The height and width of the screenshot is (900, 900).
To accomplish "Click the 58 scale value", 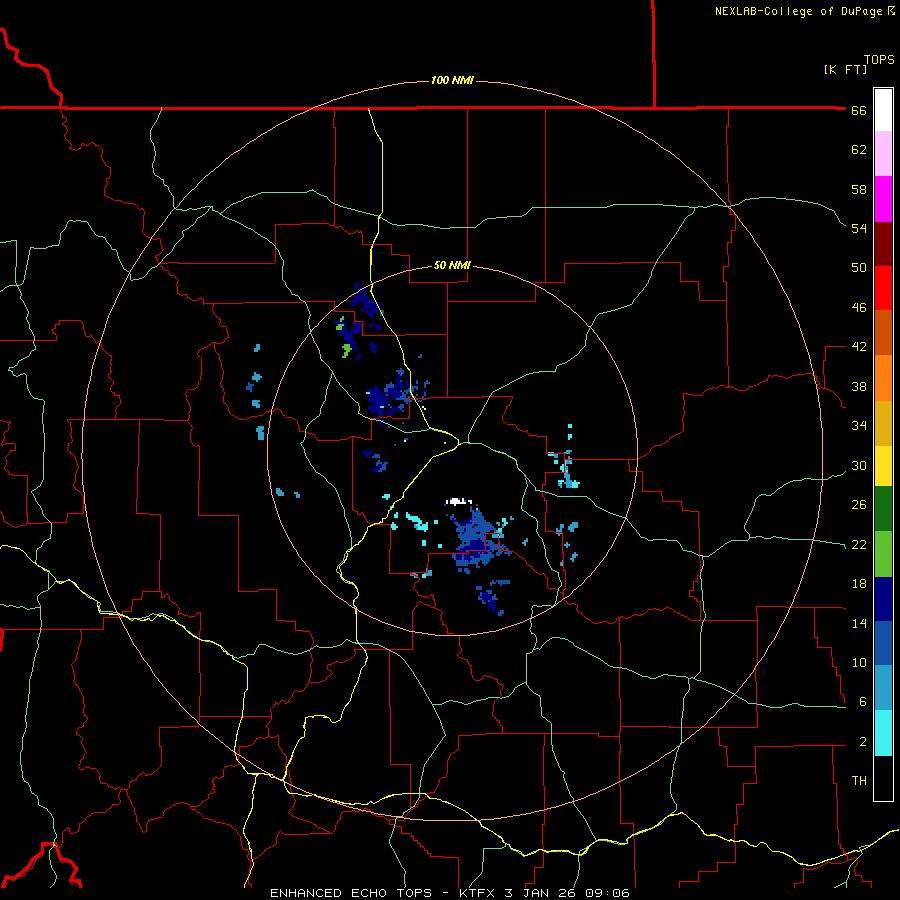I will [859, 189].
